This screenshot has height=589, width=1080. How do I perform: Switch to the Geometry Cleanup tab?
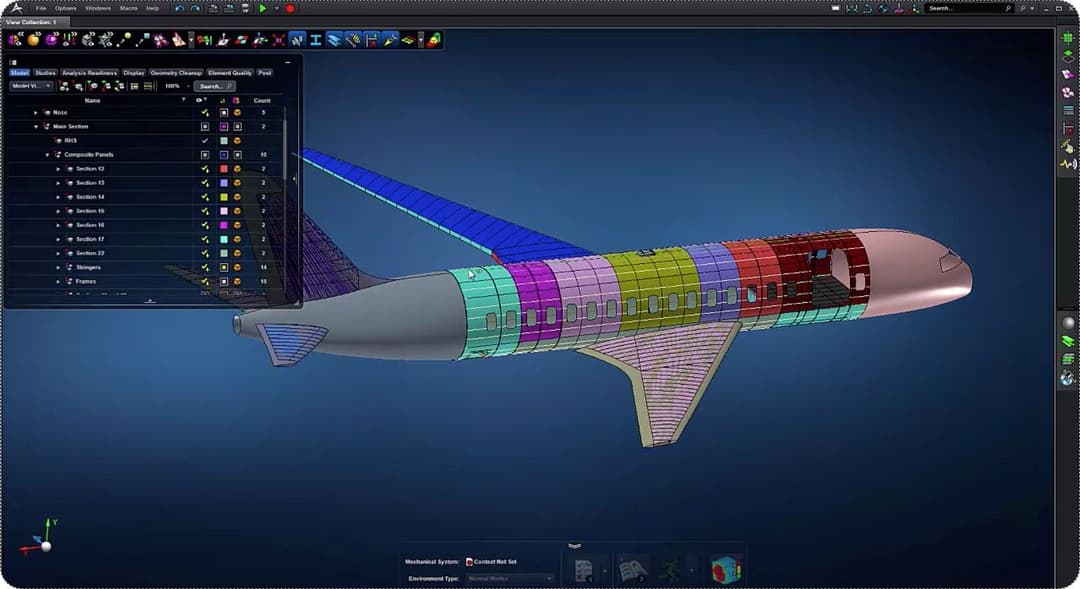(176, 73)
